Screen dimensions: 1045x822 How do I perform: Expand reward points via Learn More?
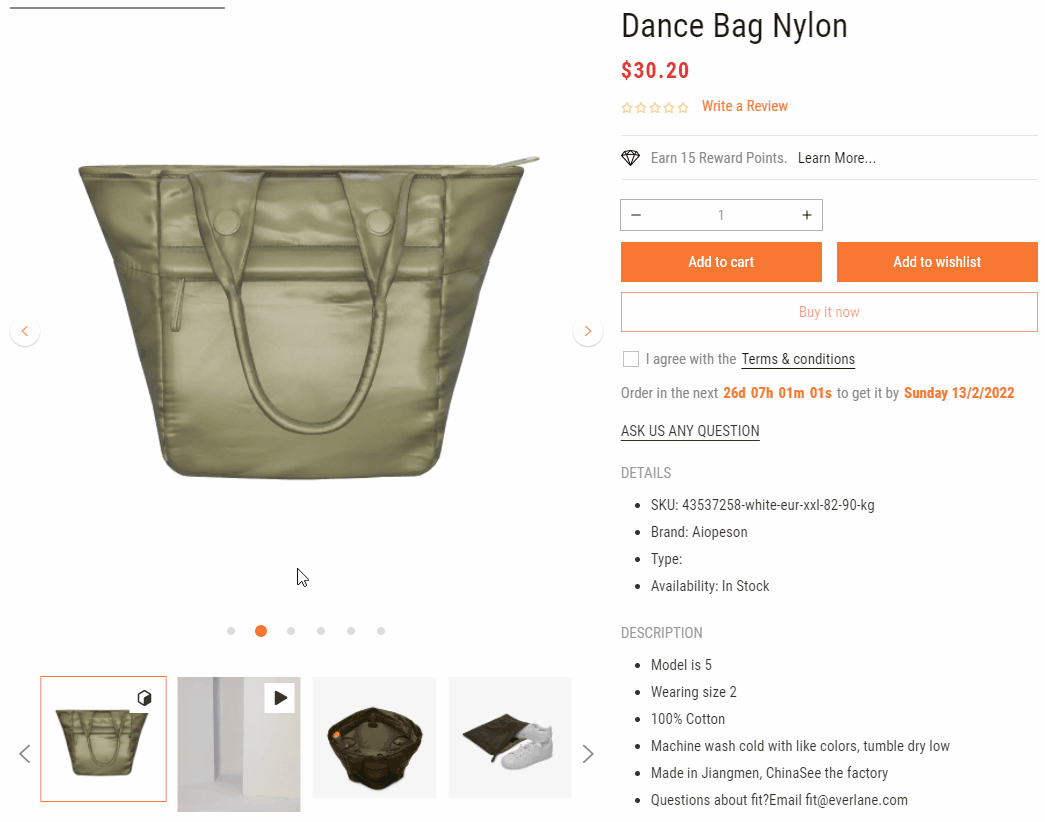(x=836, y=158)
